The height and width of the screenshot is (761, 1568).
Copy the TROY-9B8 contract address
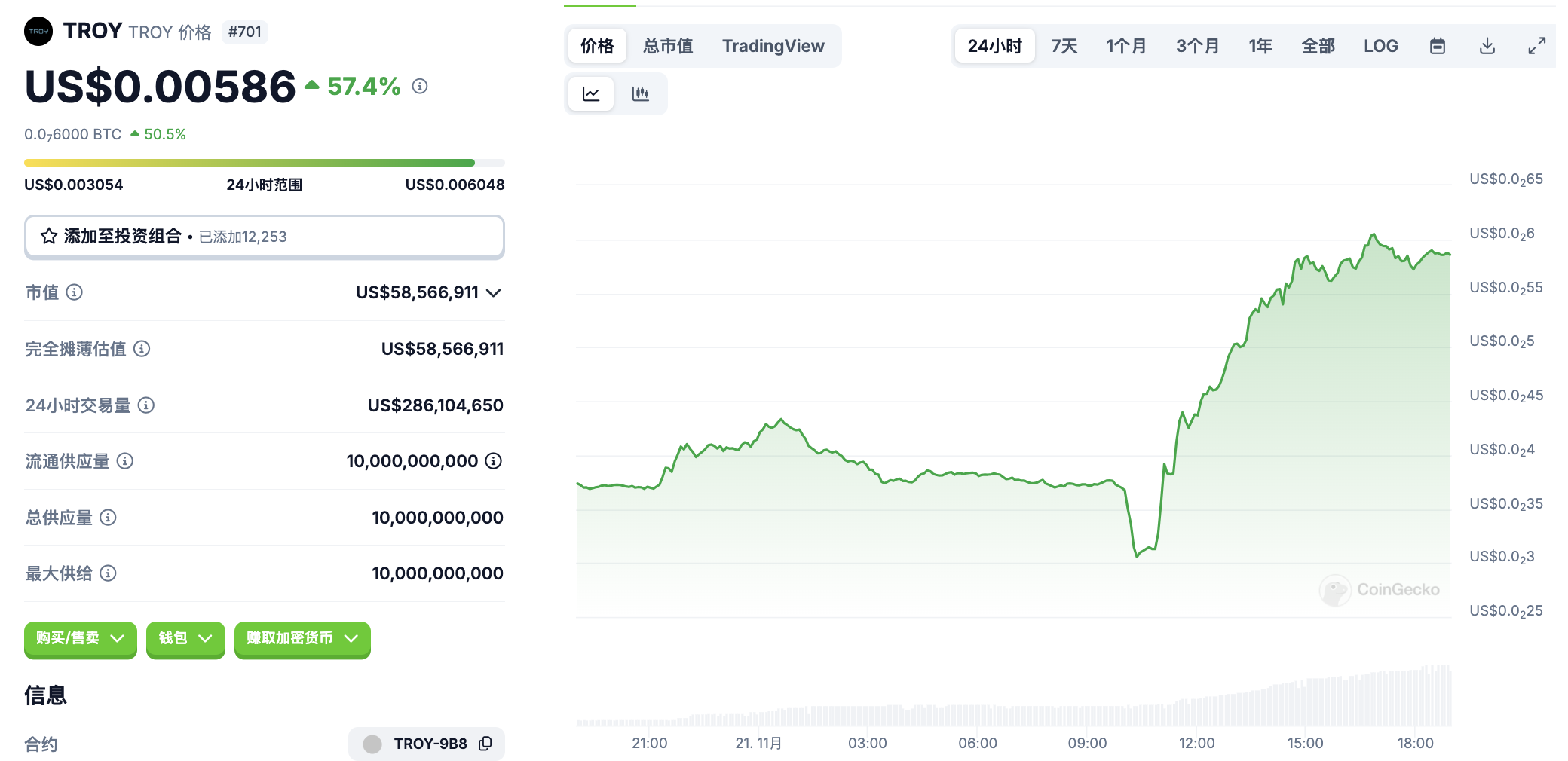[x=485, y=744]
